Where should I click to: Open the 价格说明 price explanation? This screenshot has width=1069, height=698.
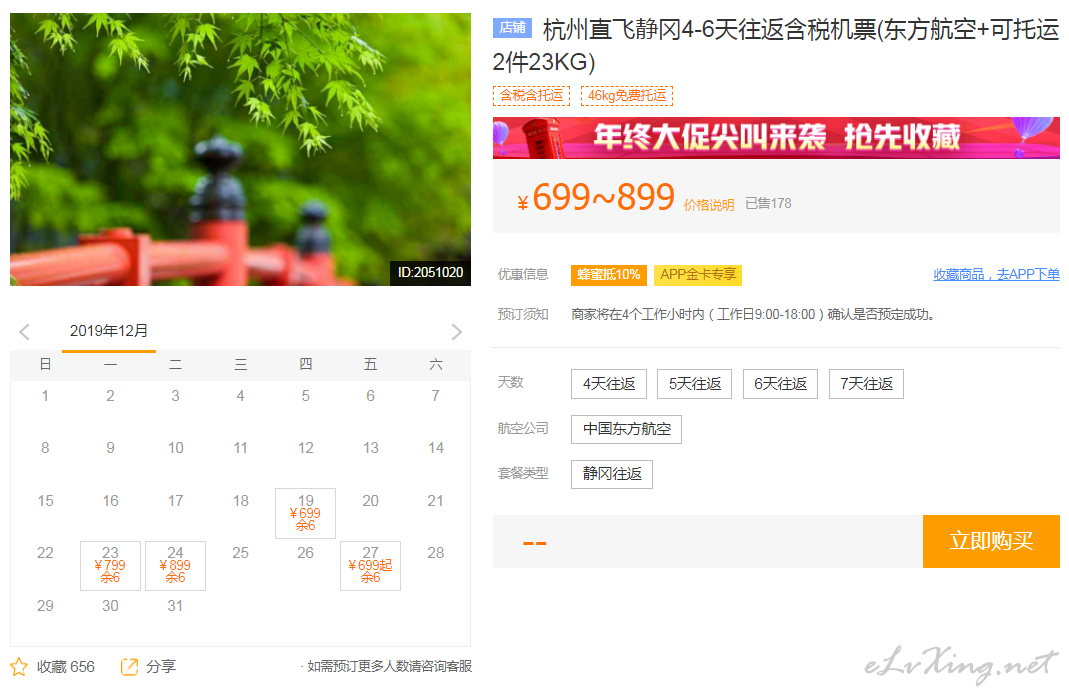[709, 204]
